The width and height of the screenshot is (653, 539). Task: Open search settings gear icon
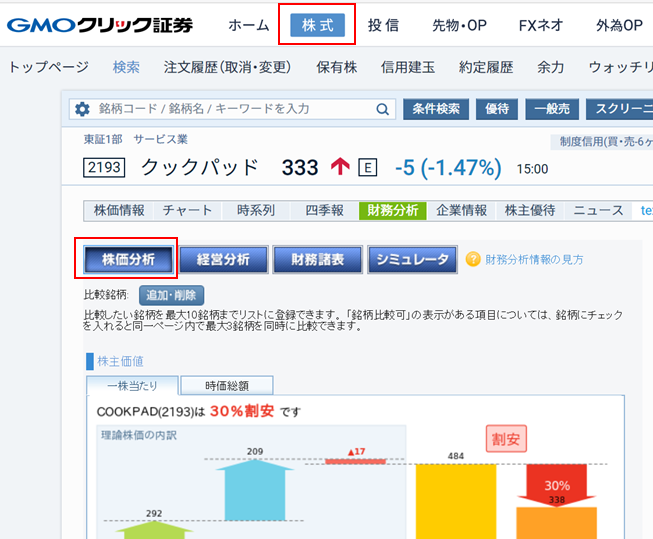[82, 109]
